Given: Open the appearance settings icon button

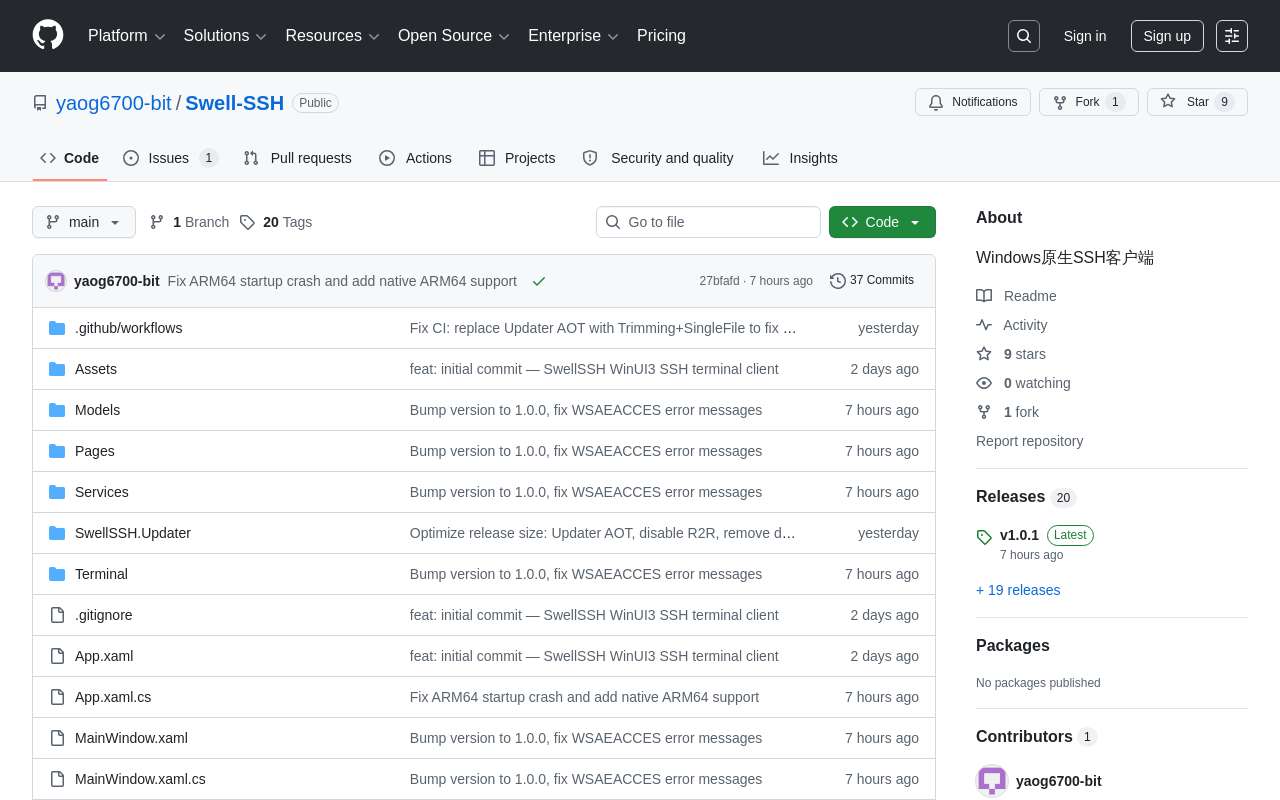Looking at the screenshot, I should (x=1232, y=36).
